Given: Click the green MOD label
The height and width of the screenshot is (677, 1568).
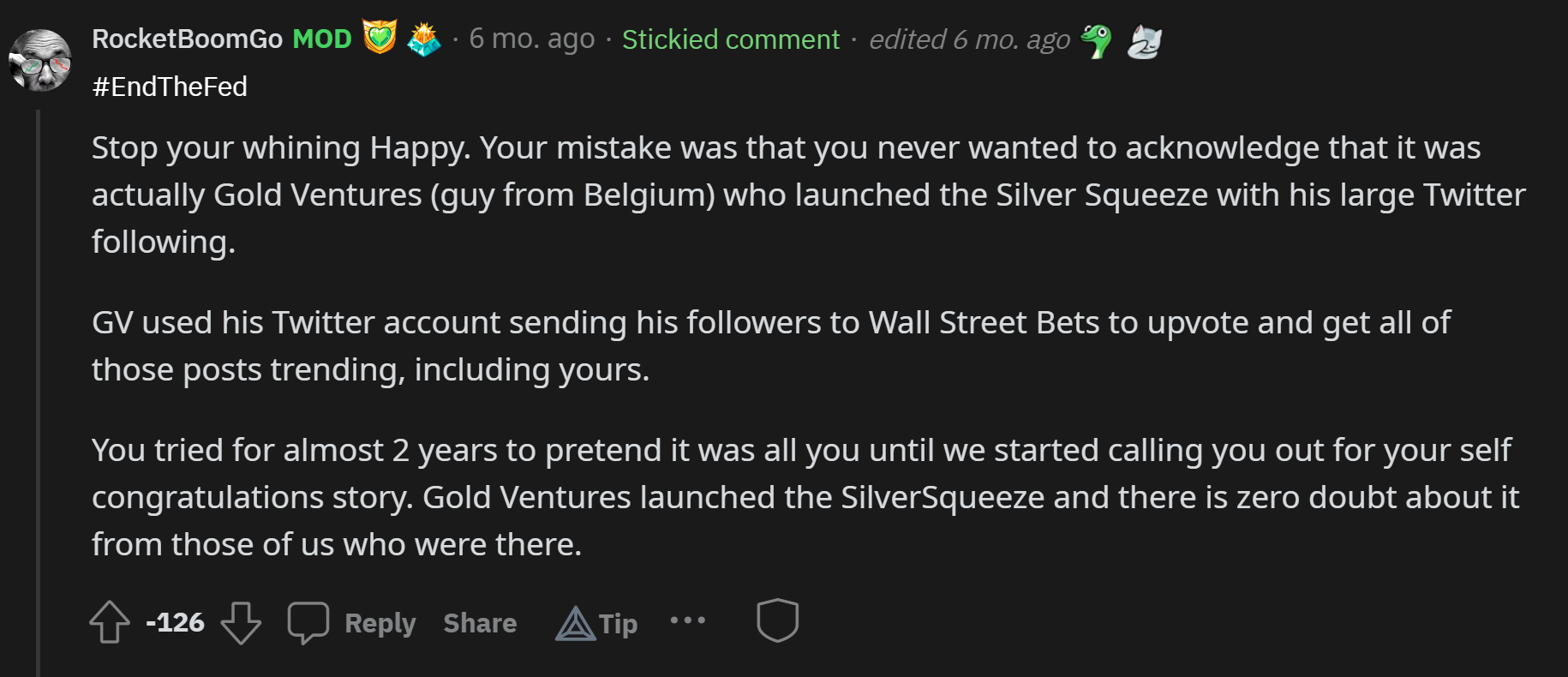Looking at the screenshot, I should coord(322,39).
